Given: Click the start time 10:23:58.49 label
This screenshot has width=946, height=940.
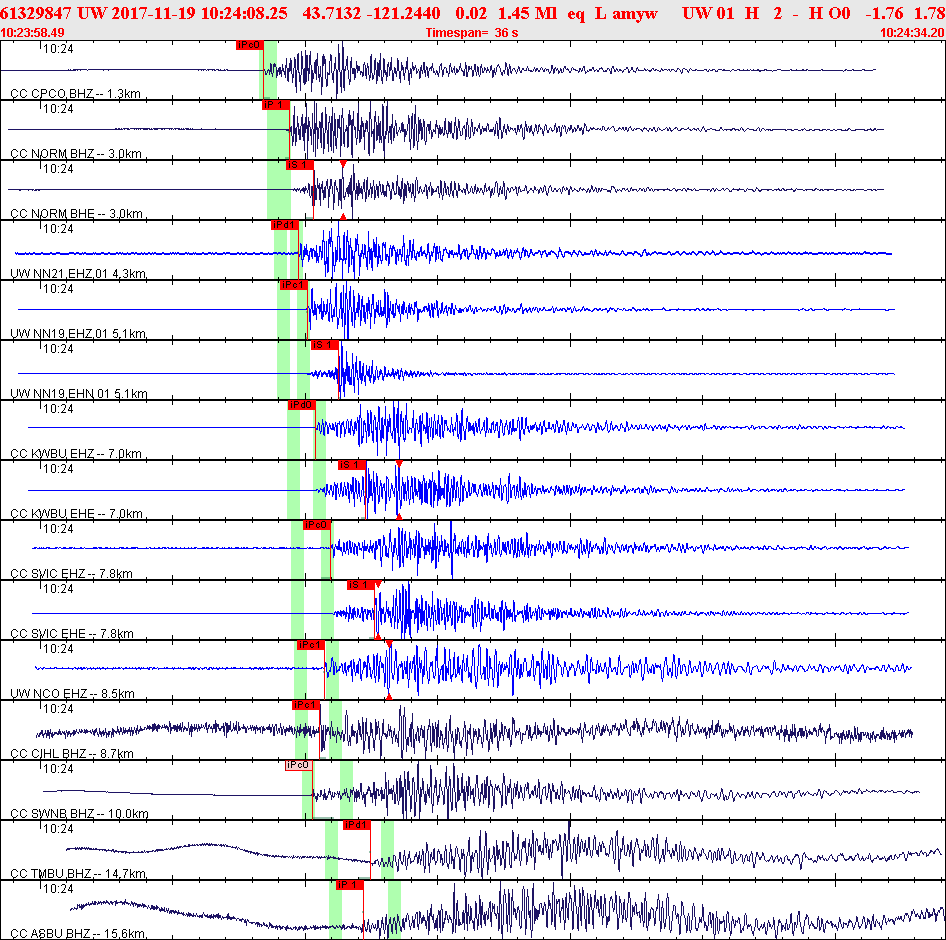Looking at the screenshot, I should pyautogui.click(x=33, y=33).
